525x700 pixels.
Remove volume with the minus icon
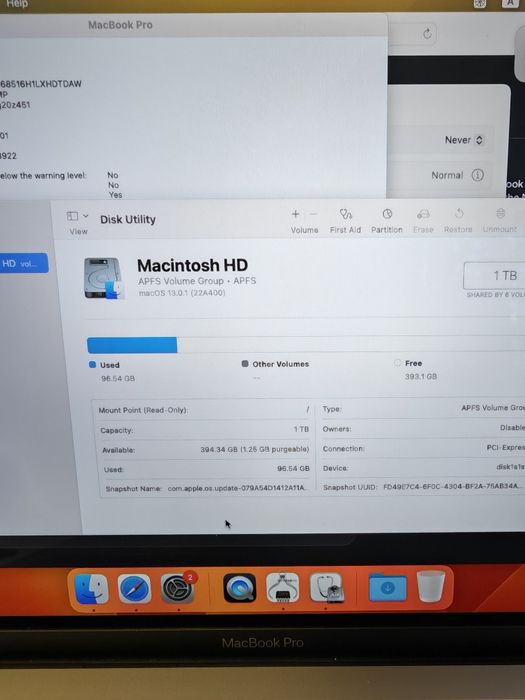313,214
